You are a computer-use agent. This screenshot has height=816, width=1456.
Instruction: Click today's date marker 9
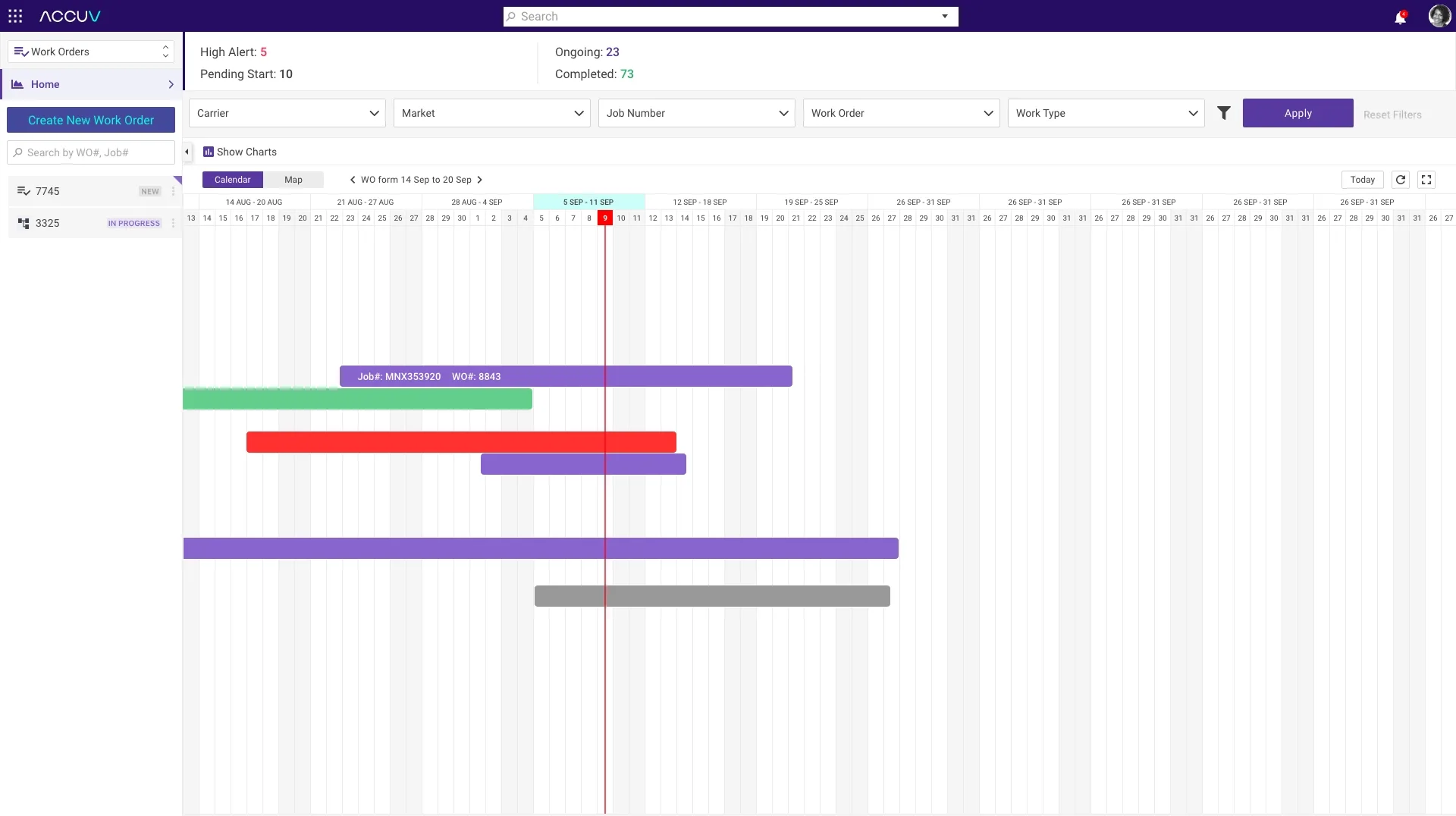pos(605,218)
